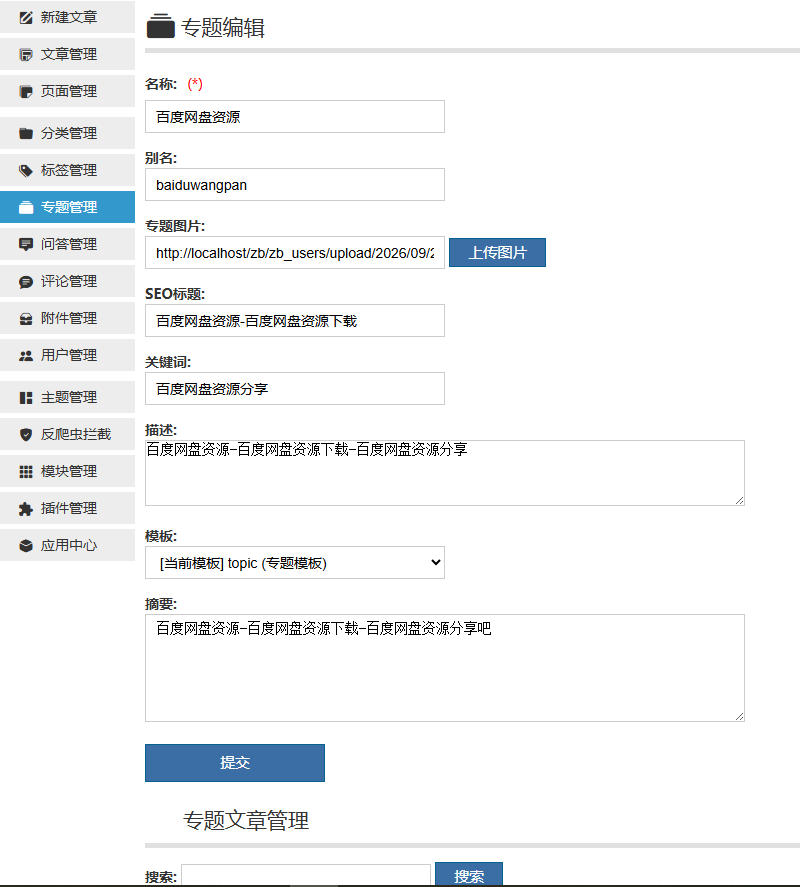Click the 搜索 text input box

pos(306,876)
